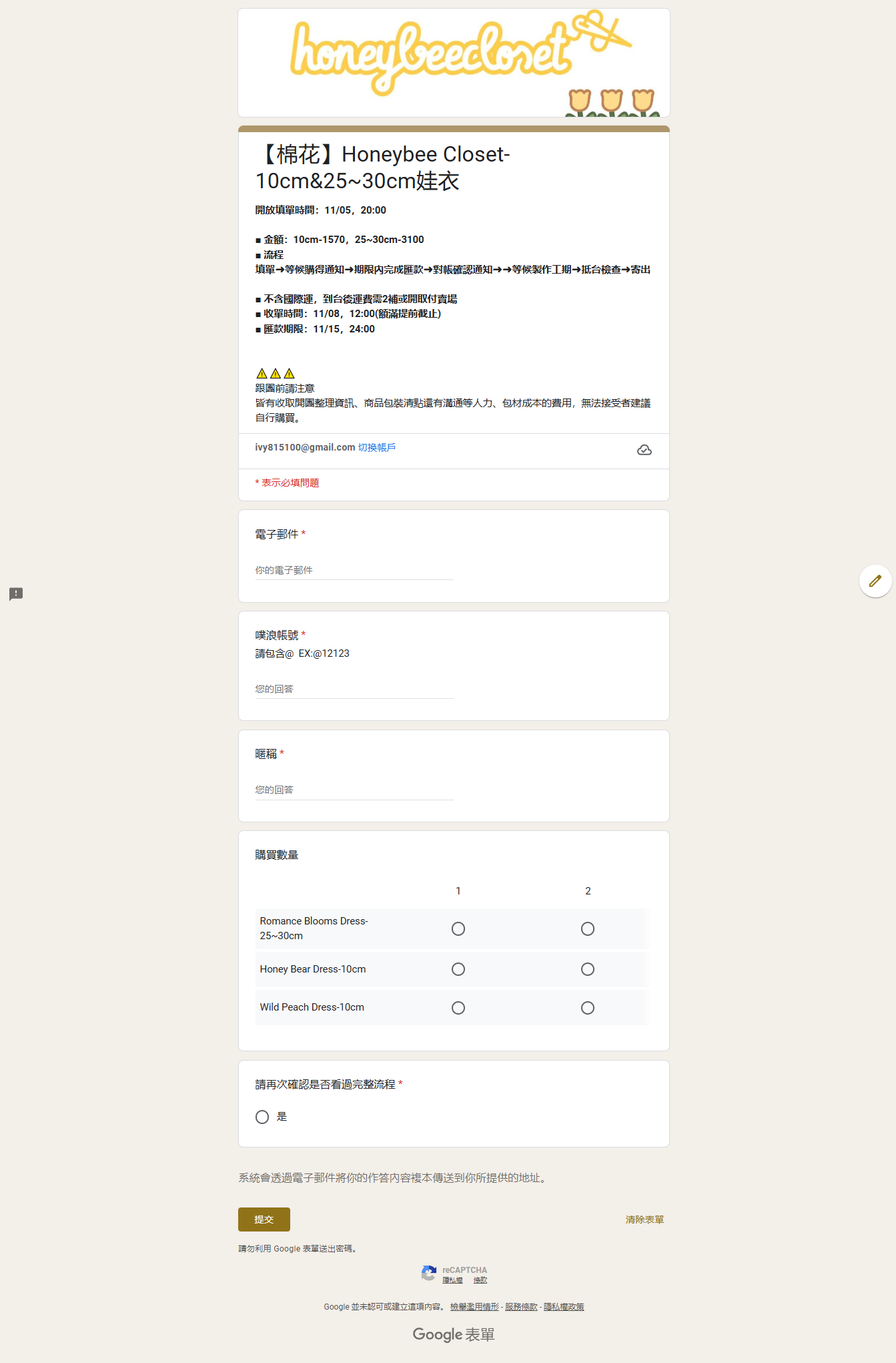Open the report problem feedback icon
Viewport: 896px width, 1363px height.
pyautogui.click(x=16, y=593)
